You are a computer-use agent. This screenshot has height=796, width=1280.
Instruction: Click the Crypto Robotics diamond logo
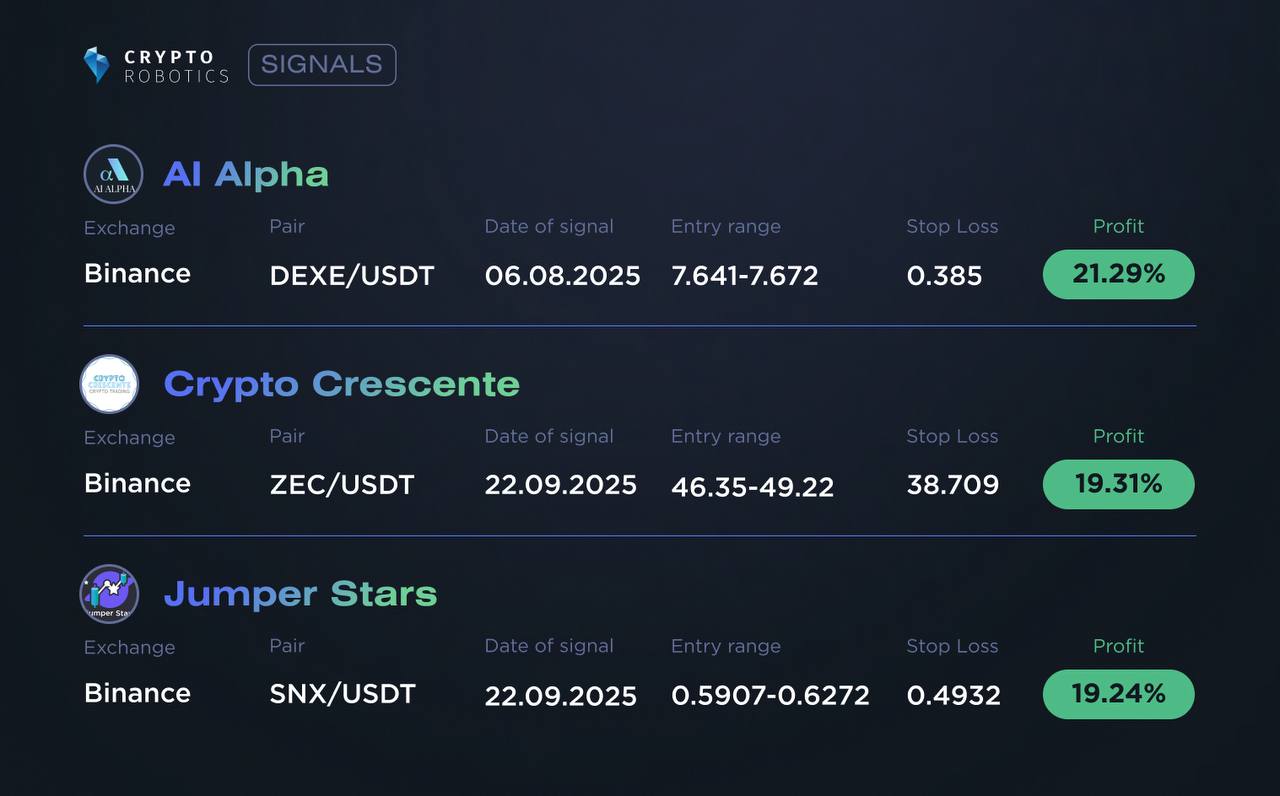pos(96,65)
